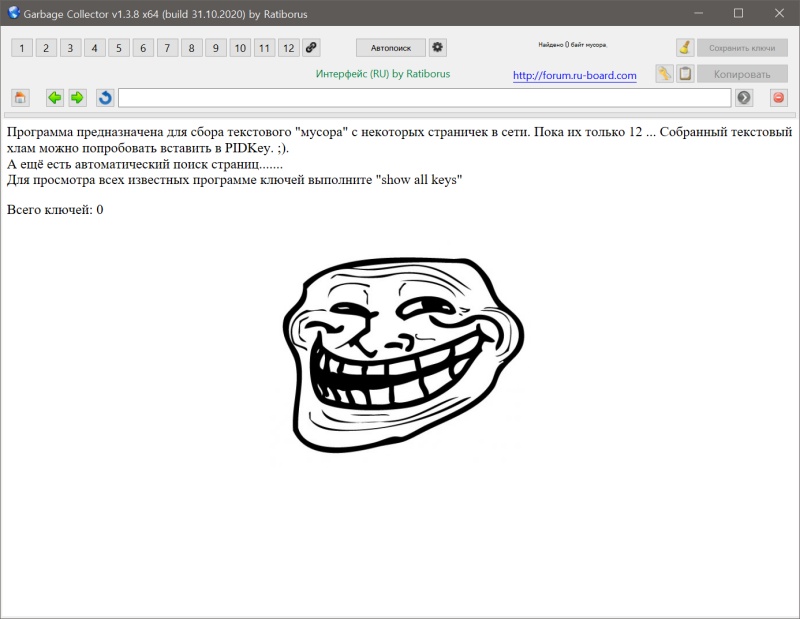800x619 pixels.
Task: Minimize the Garbage Collector window
Action: pos(699,13)
